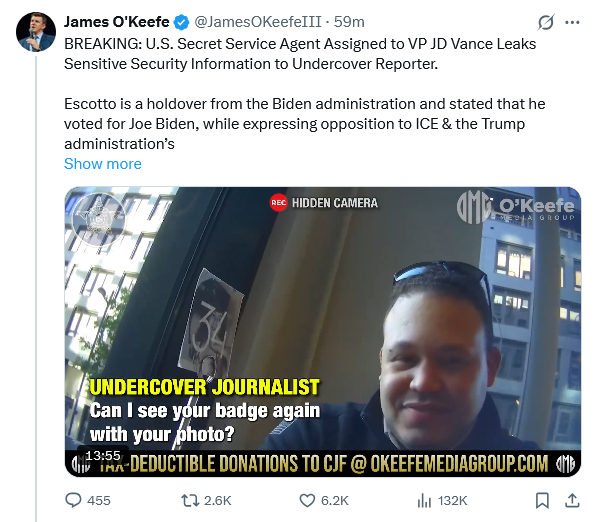The image size is (598, 522).
Task: Expand post text with Show more
Action: tap(103, 164)
